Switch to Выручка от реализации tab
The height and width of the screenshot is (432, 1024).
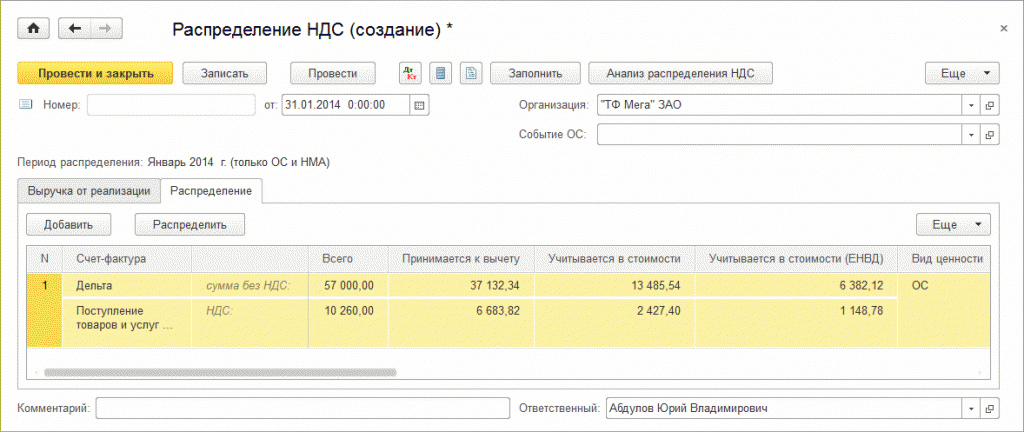(x=89, y=190)
